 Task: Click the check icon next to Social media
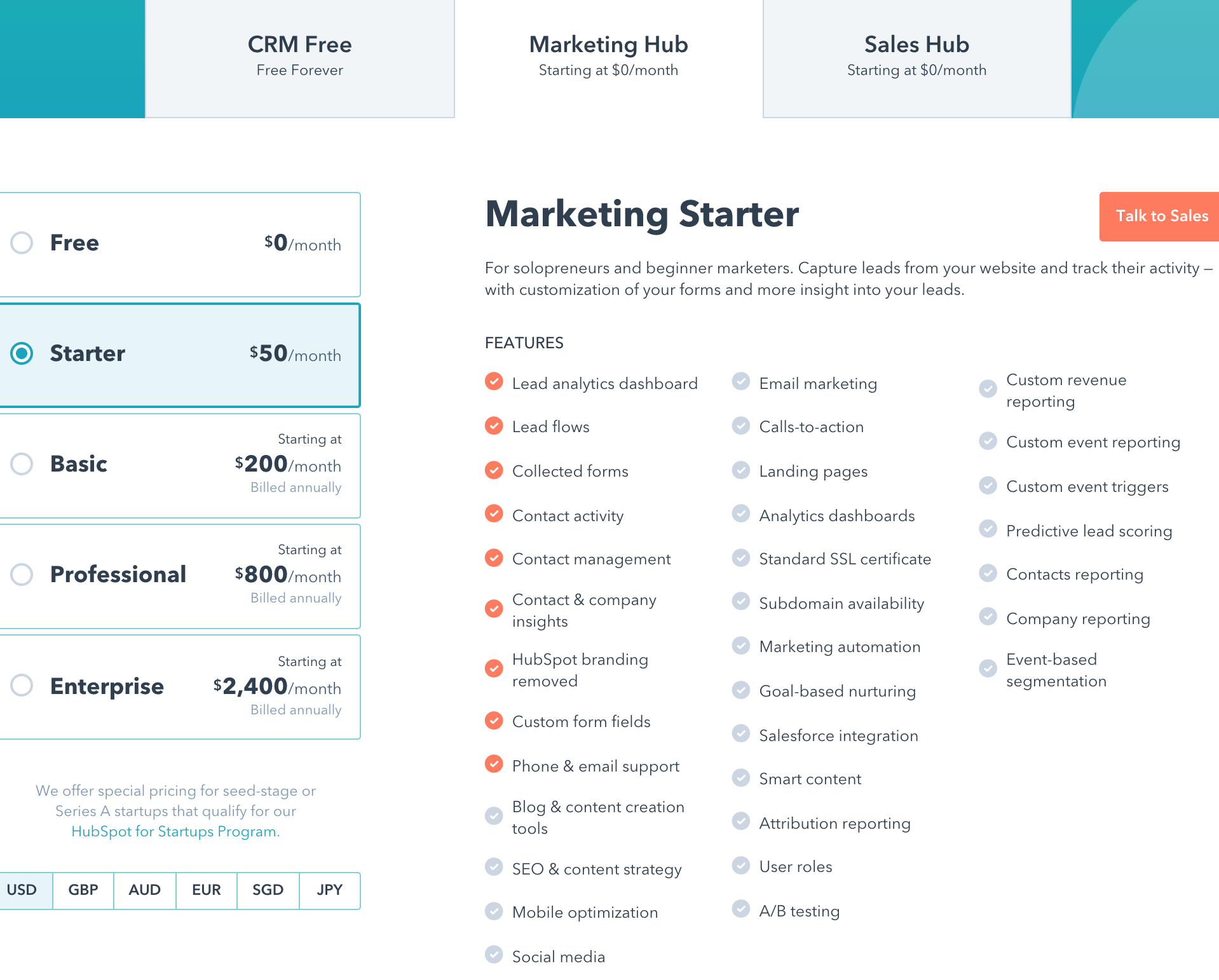[x=494, y=955]
